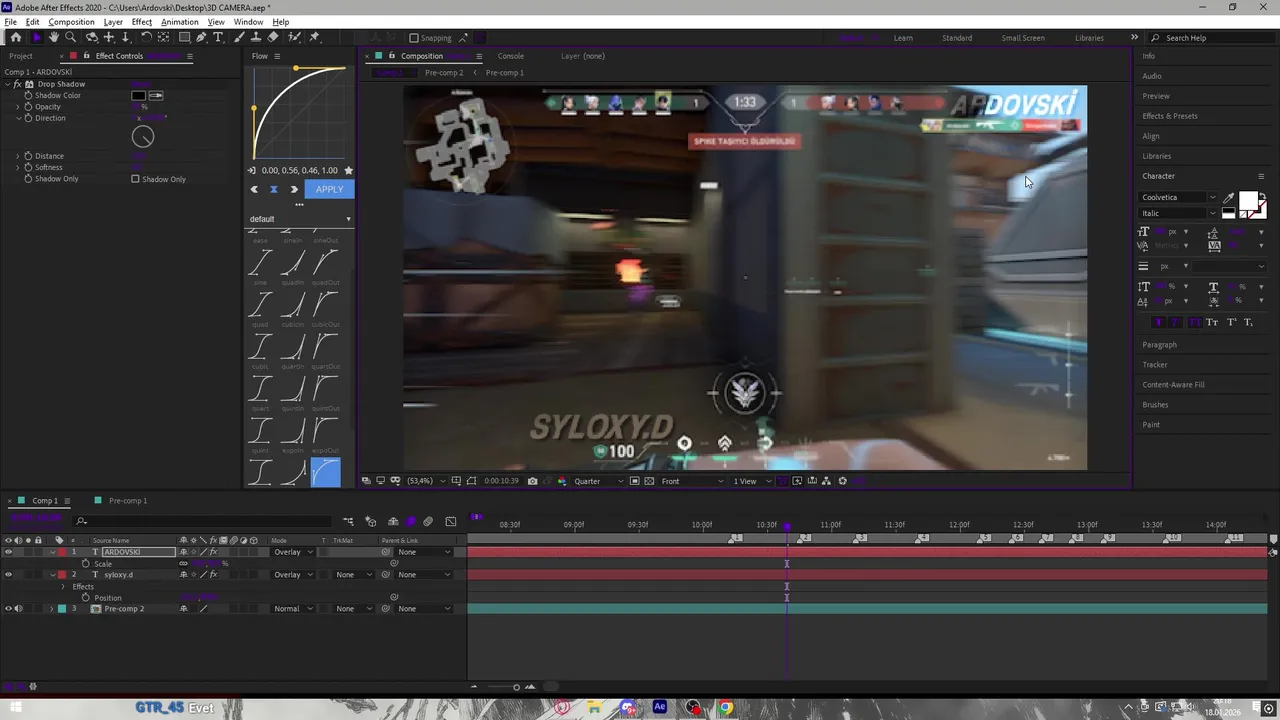Viewport: 1280px width, 720px height.
Task: Select the Horizontal Type tool
Action: (x=218, y=37)
